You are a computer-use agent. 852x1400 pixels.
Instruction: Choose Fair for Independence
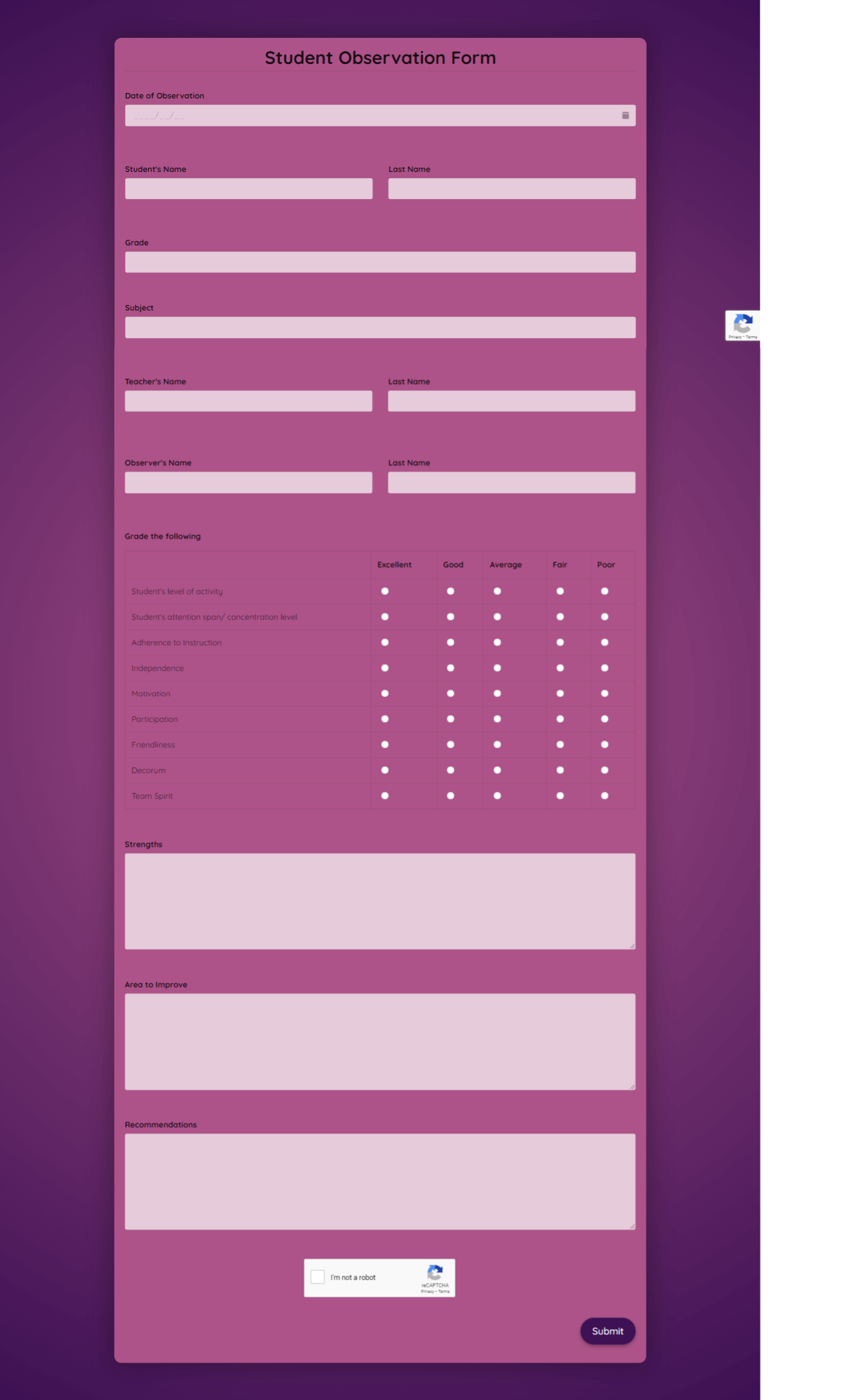point(560,668)
